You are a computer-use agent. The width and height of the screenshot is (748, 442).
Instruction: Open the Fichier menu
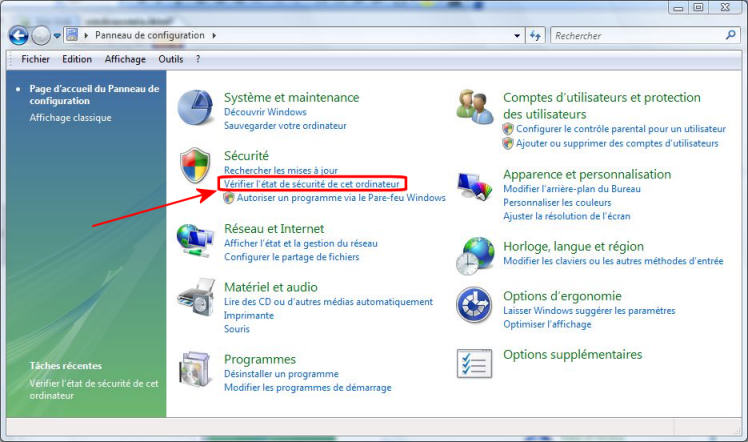[x=35, y=59]
